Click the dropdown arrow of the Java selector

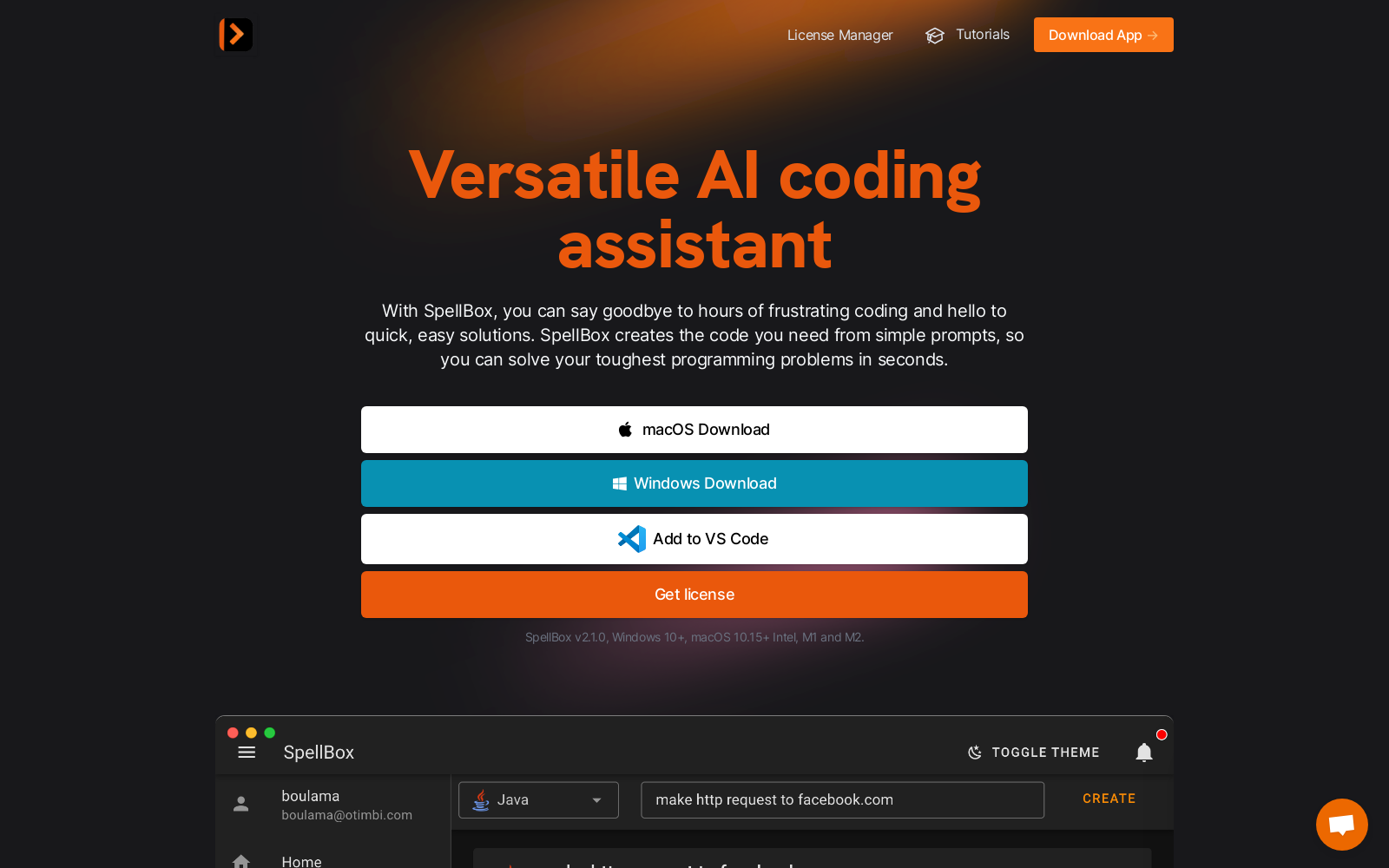pos(596,800)
